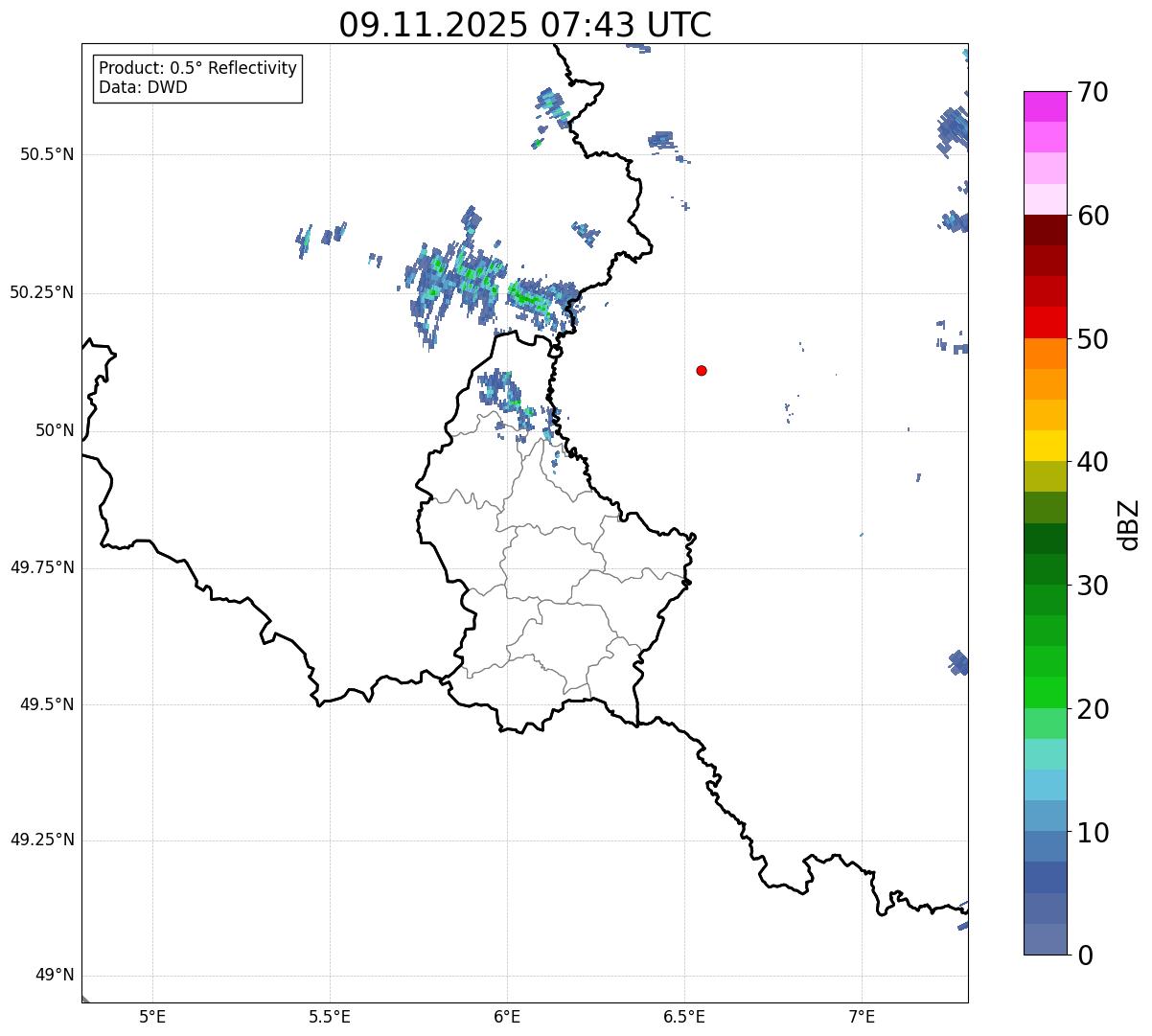1152x1036 pixels.
Task: Click the "Data: DWD" label
Action: (x=144, y=87)
